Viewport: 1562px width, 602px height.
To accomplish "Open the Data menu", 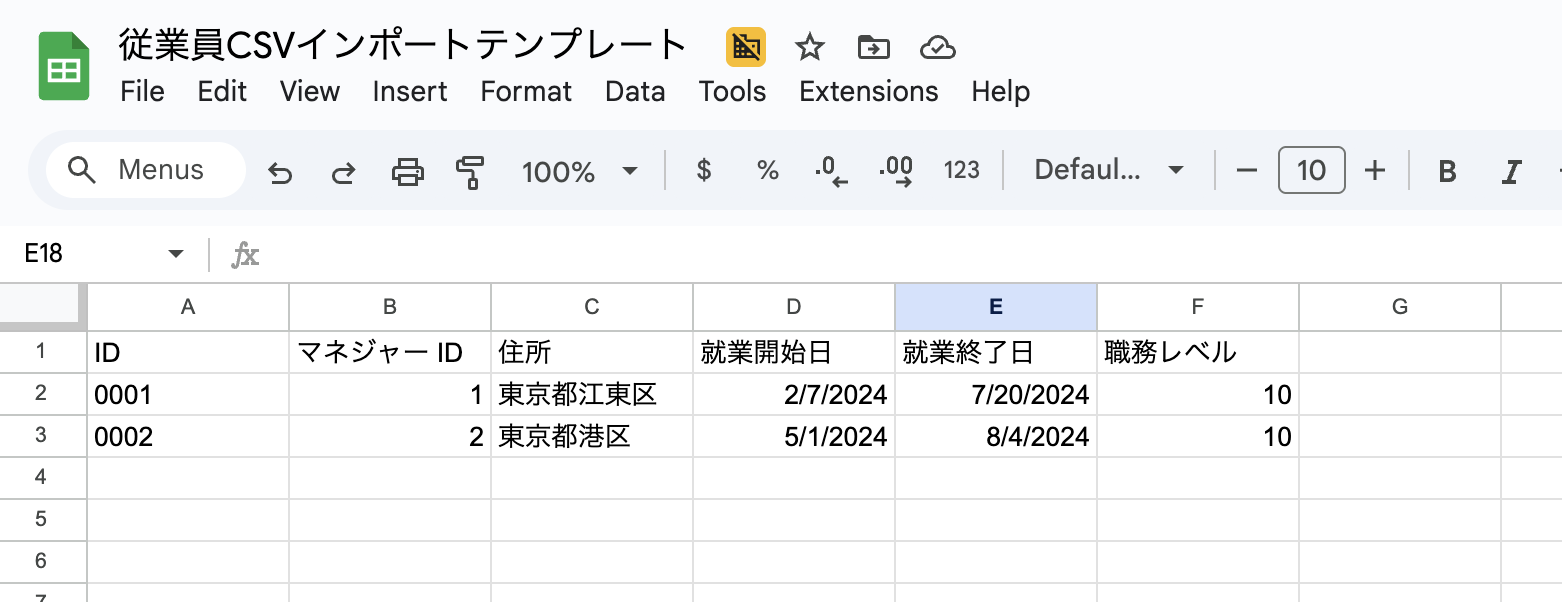I will (635, 92).
